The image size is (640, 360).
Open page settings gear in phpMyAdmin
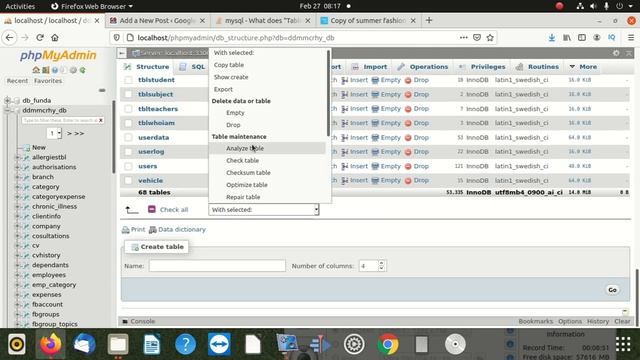pos(616,53)
